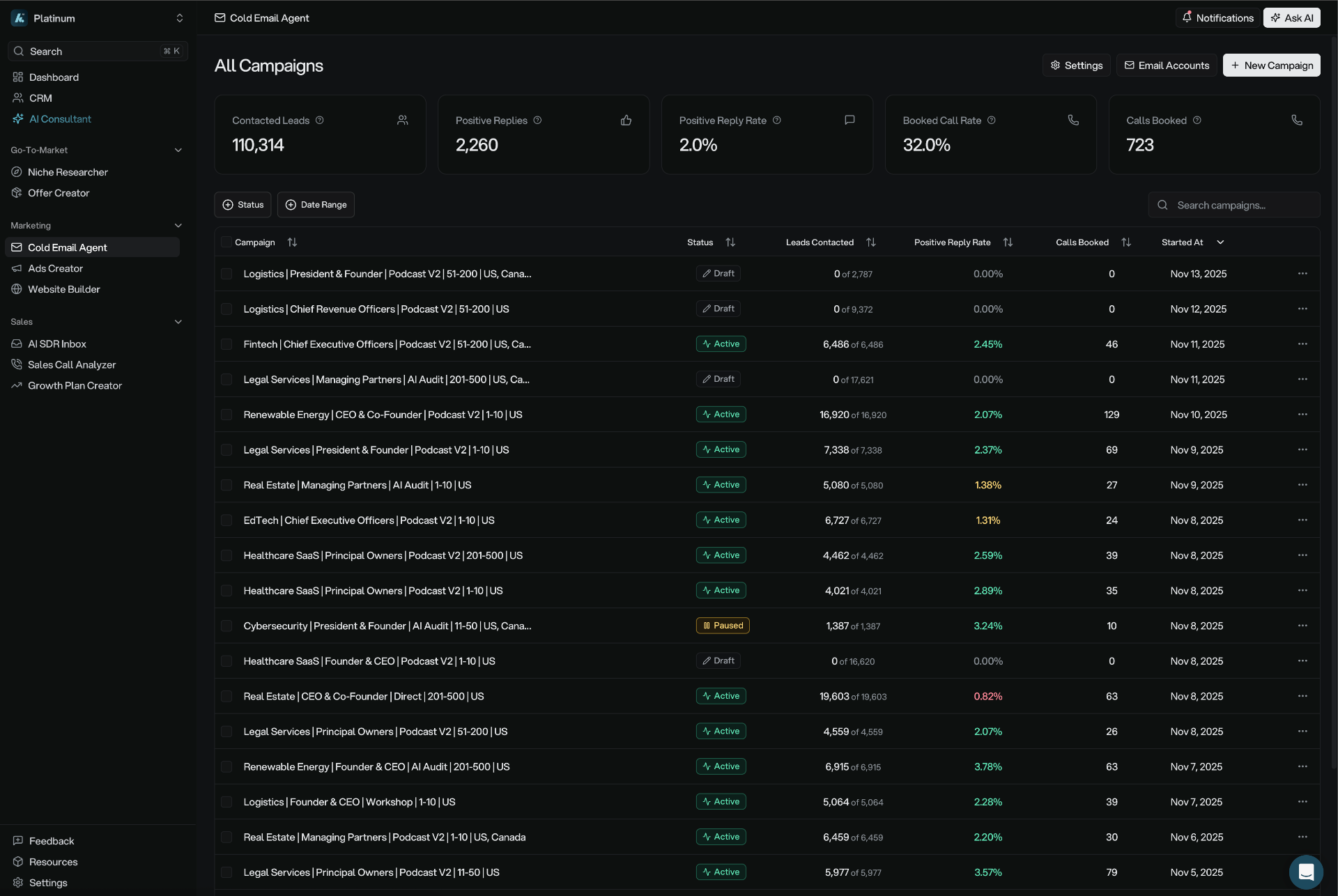
Task: Open Email Accounts settings
Action: pos(1167,65)
